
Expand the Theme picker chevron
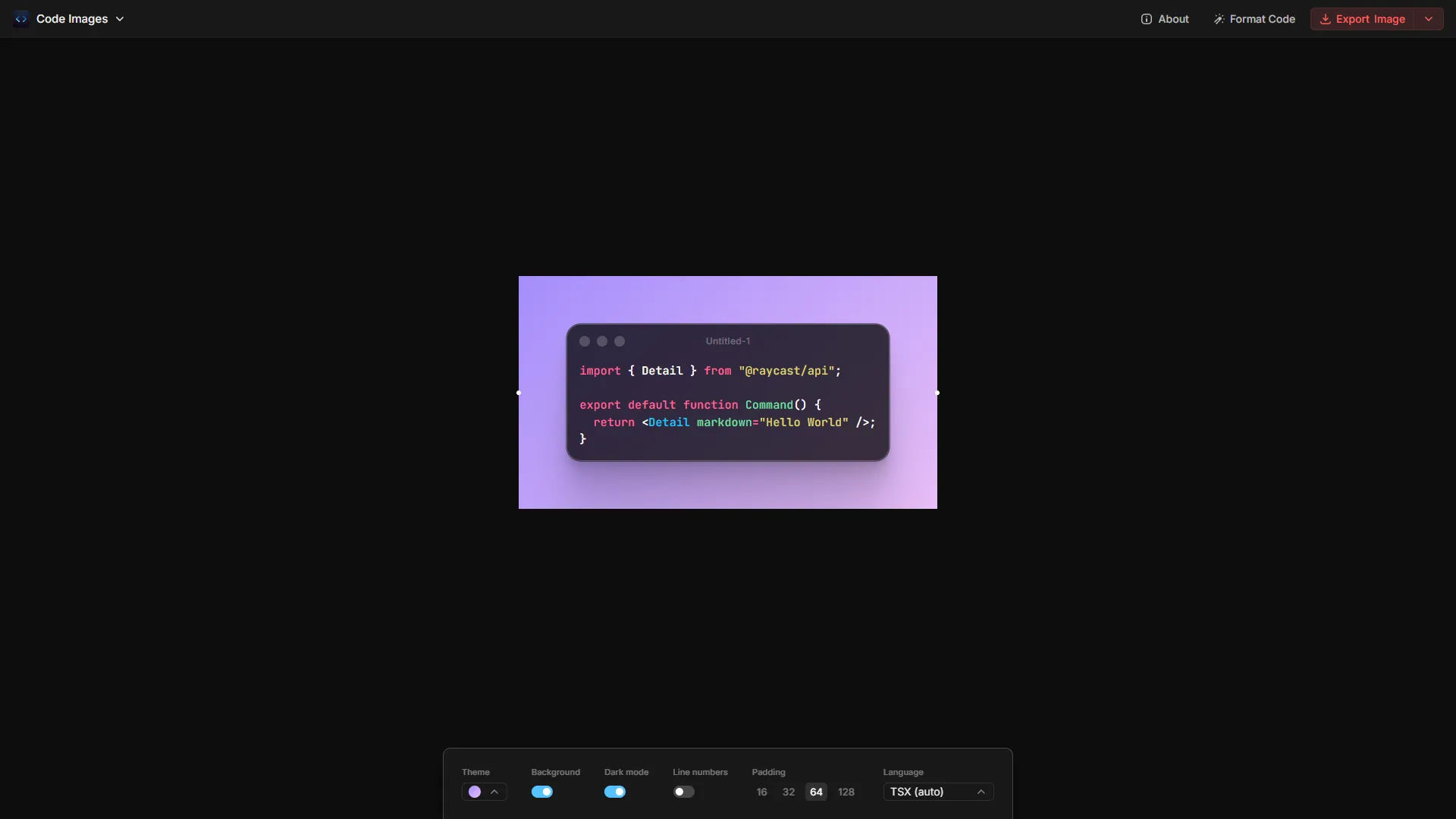click(495, 792)
